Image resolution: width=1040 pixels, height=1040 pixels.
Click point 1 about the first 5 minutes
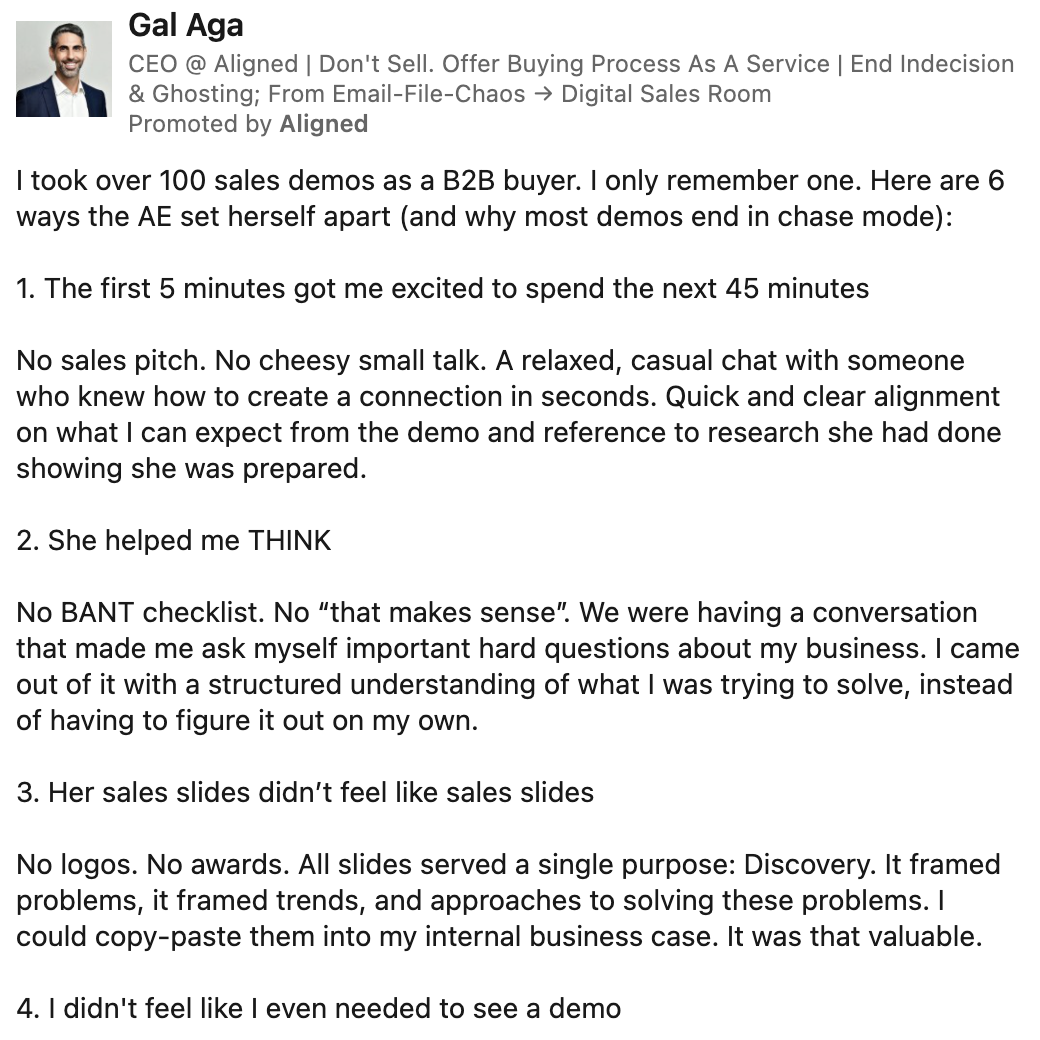pyautogui.click(x=442, y=289)
